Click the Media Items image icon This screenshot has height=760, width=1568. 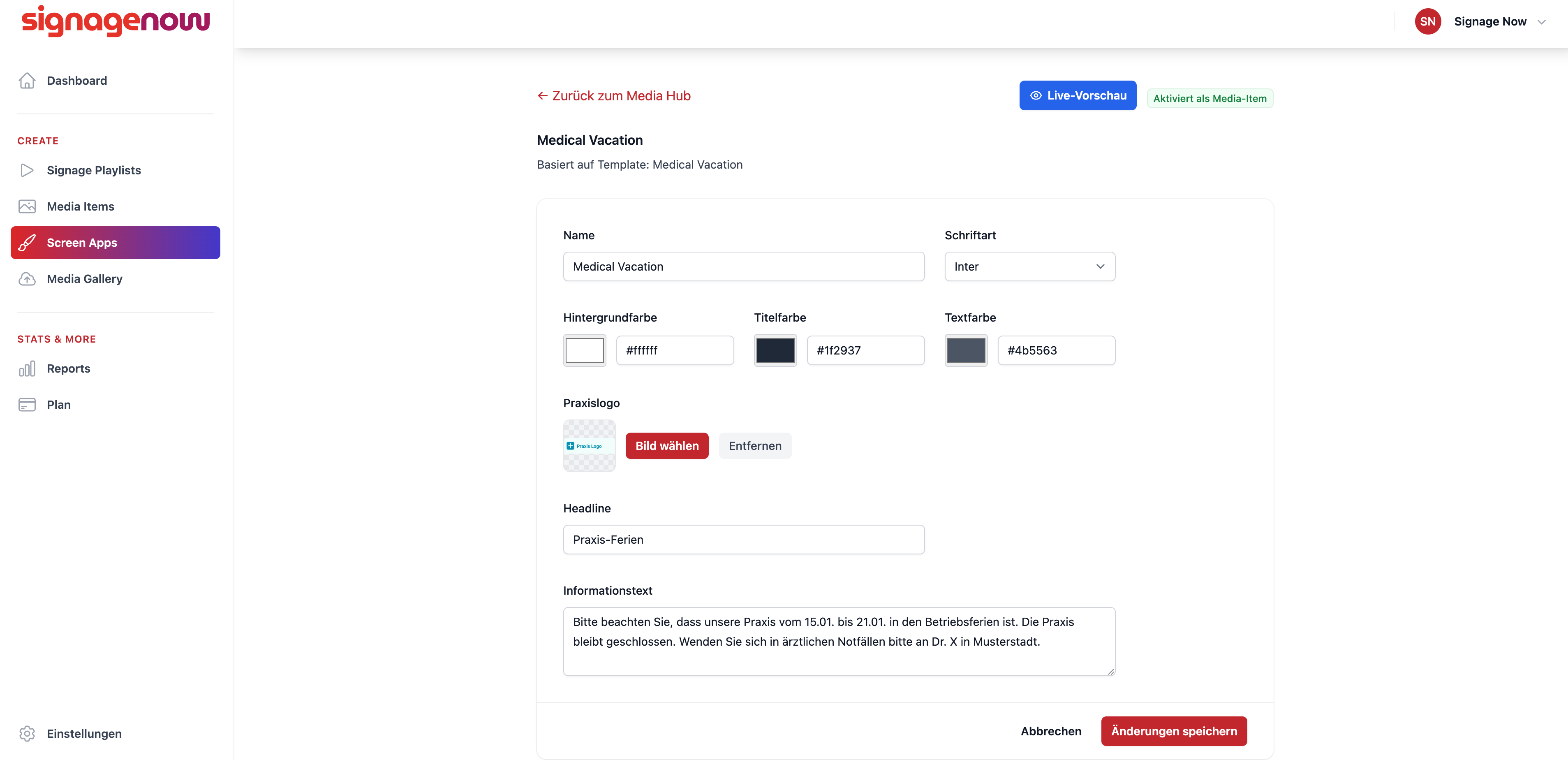(27, 206)
